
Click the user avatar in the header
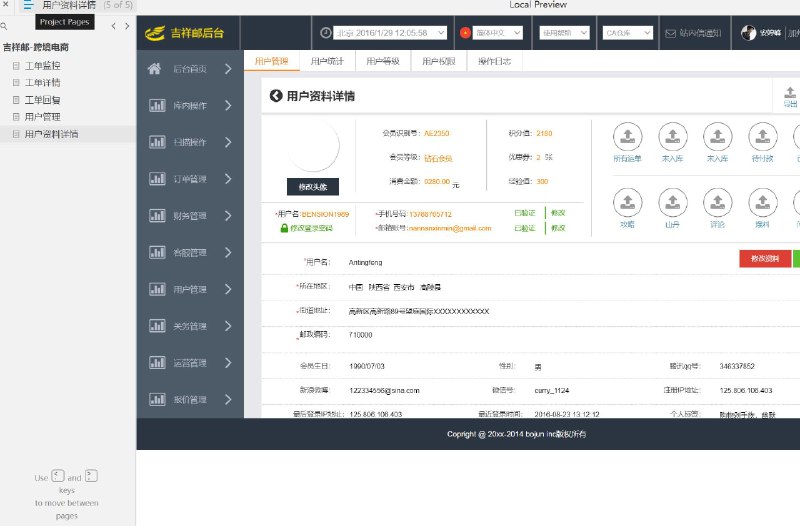click(748, 33)
